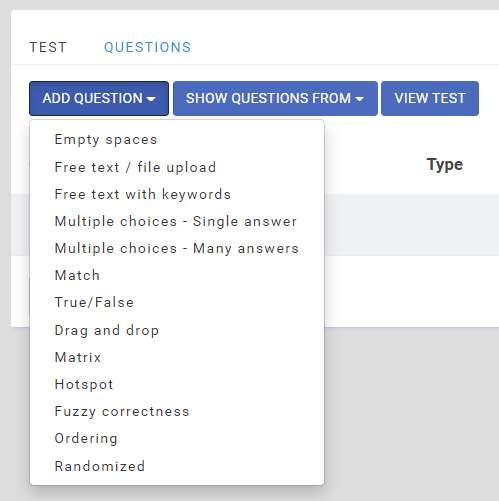This screenshot has width=499, height=501.
Task: Select Drag and drop question type
Action: (177, 330)
